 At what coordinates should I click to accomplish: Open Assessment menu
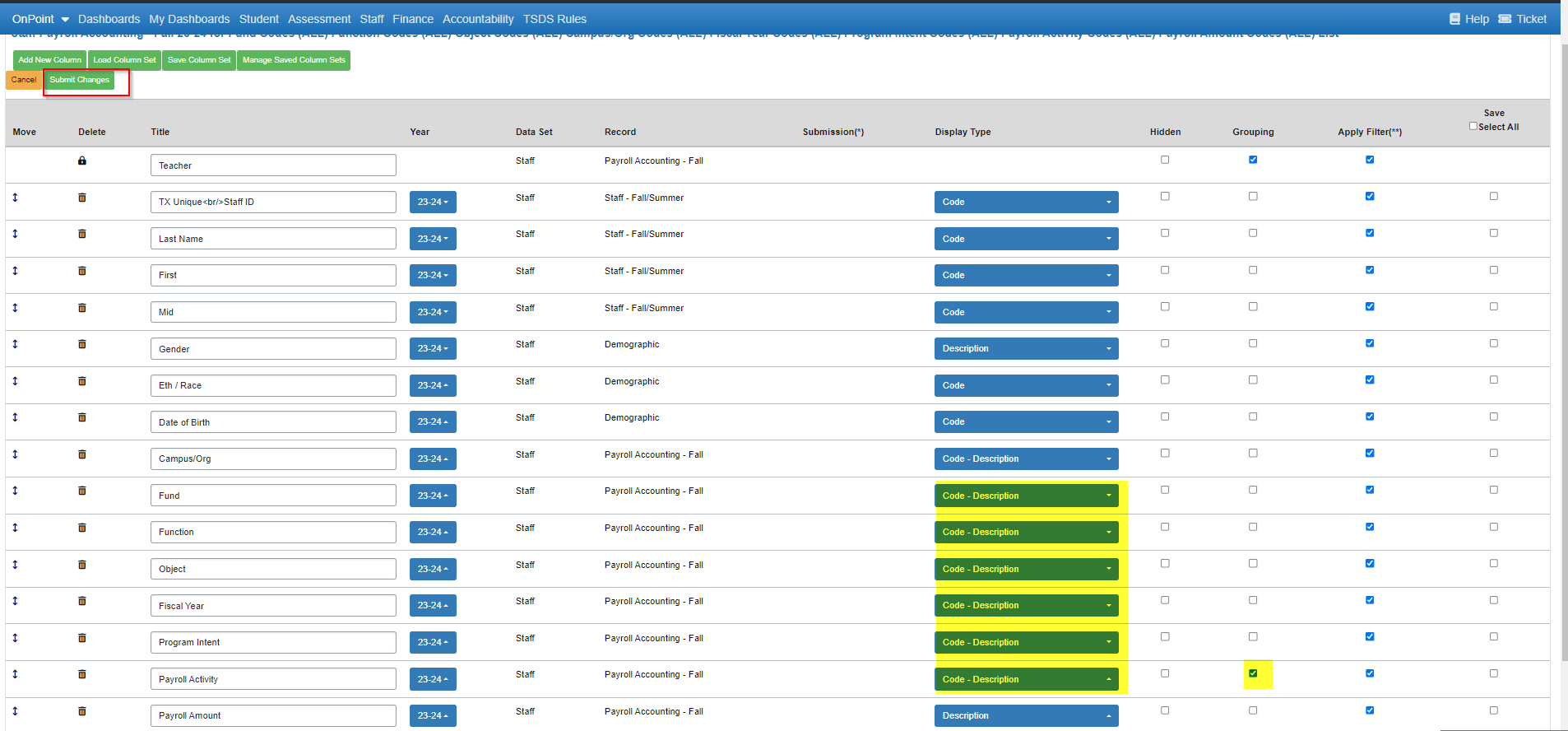[319, 19]
